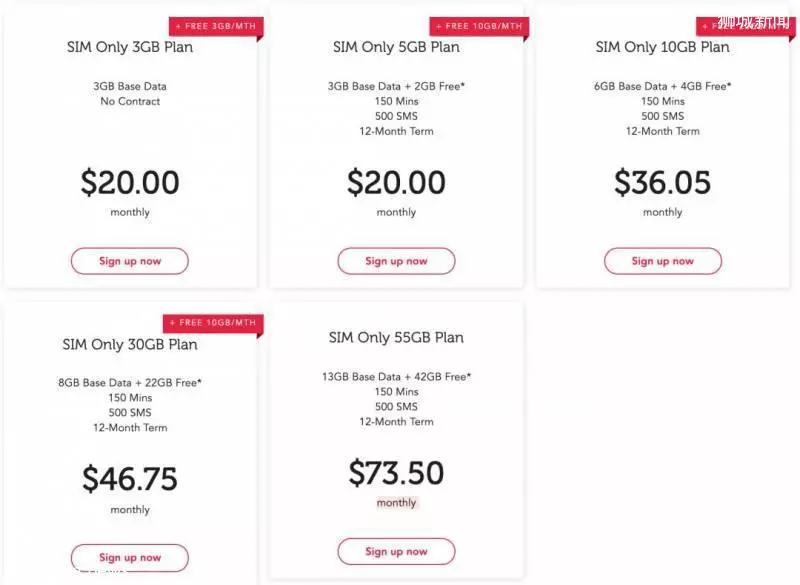Click the ribbon badge on 10GB plan card
This screenshot has height=585, width=800.
coord(745,27)
